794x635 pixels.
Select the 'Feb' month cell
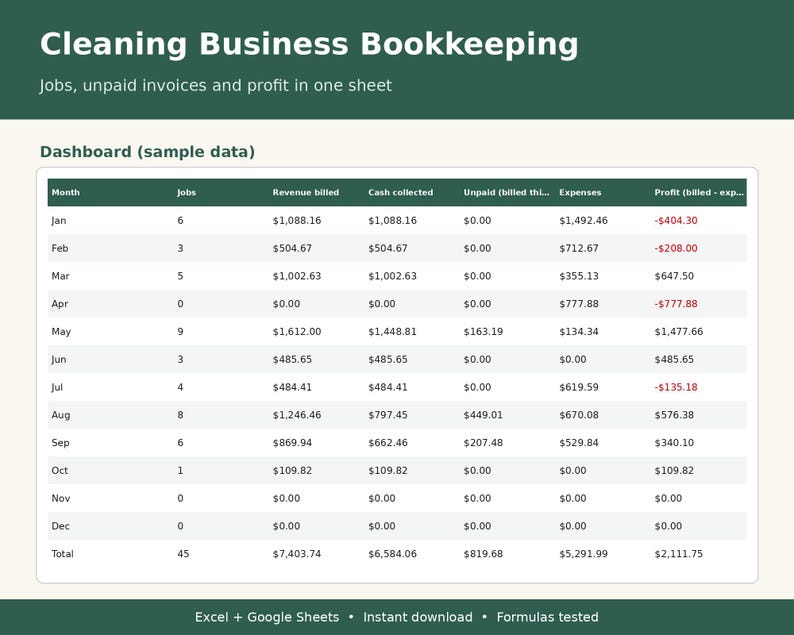click(x=60, y=248)
